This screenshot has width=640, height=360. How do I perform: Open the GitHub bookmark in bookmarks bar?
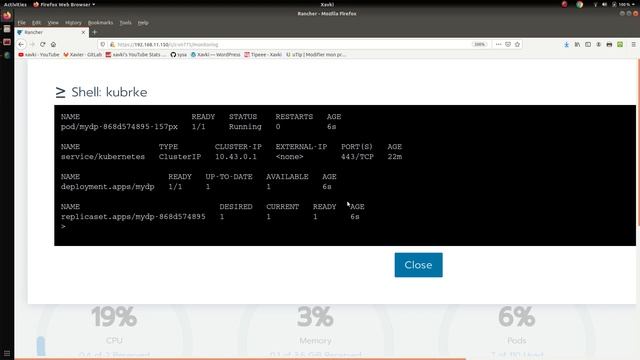point(179,54)
